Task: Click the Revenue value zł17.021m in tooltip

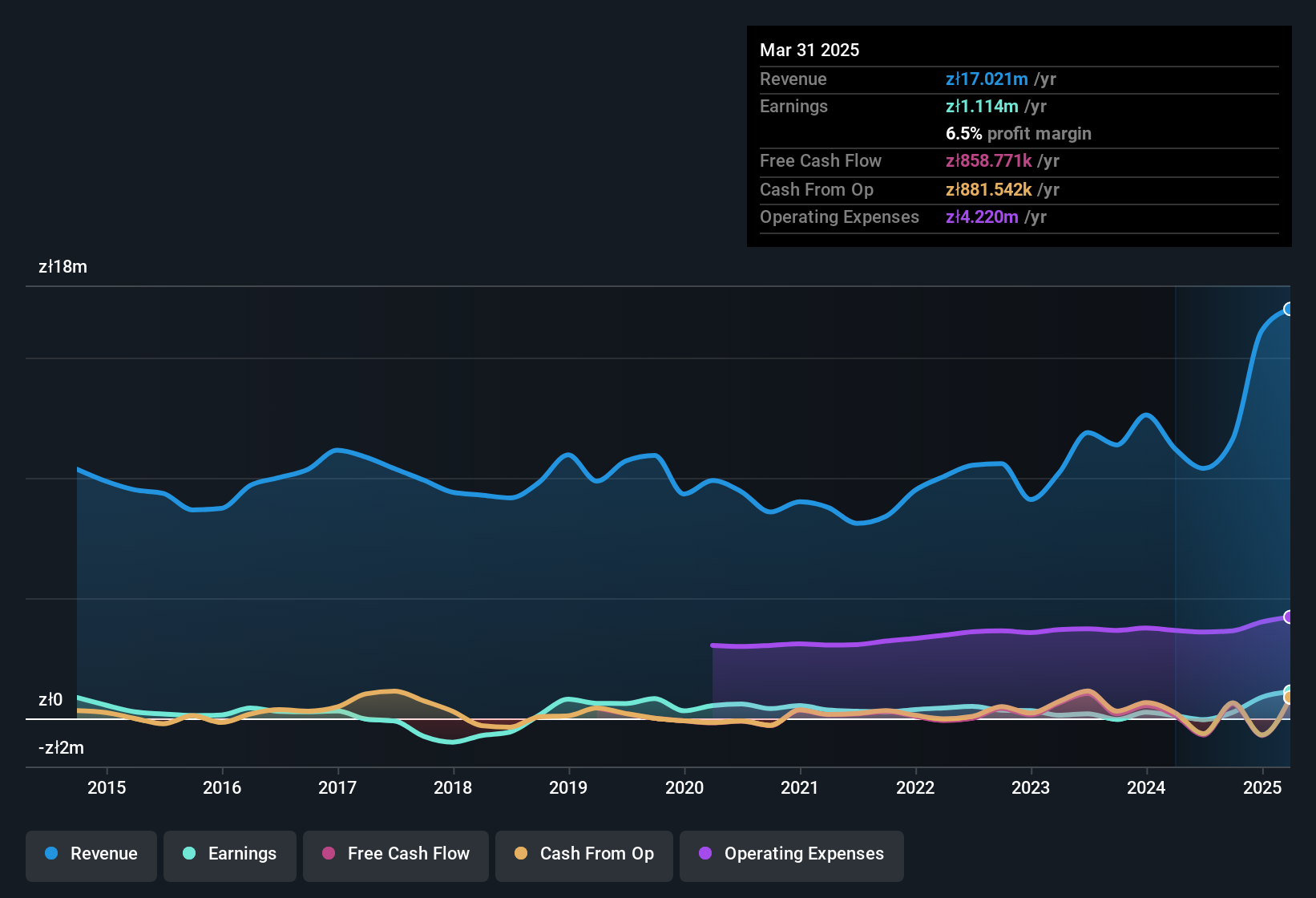Action: click(x=987, y=79)
